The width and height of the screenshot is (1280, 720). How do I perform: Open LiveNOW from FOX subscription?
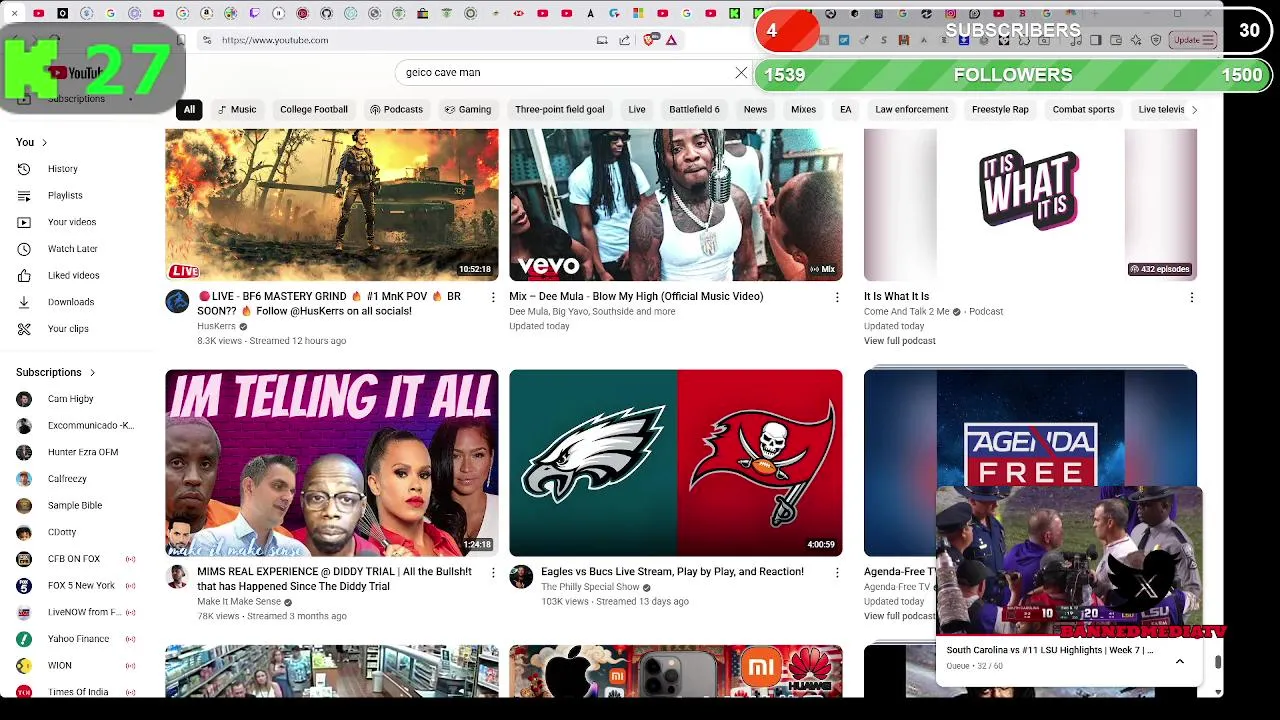pos(84,612)
